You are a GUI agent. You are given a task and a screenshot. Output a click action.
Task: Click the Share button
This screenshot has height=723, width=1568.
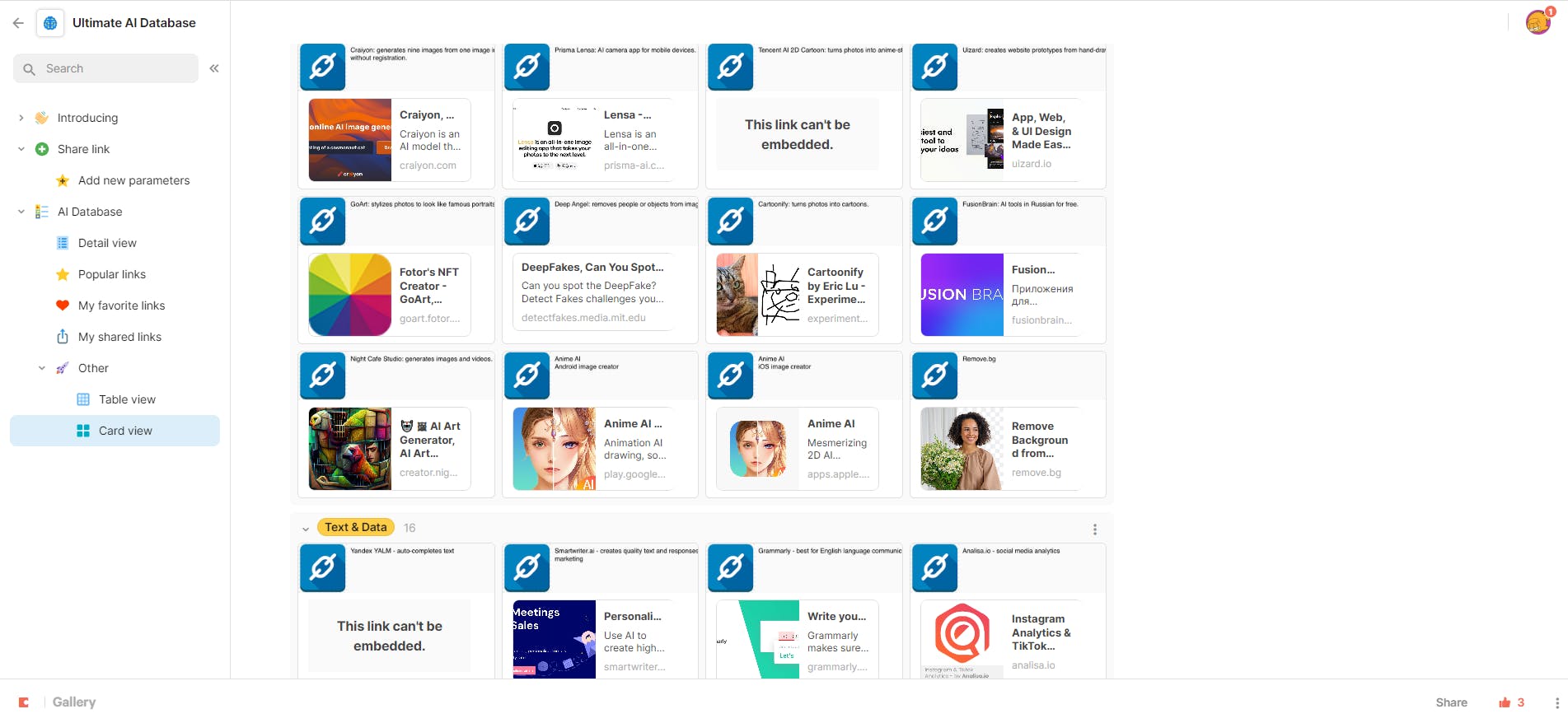click(x=1451, y=702)
